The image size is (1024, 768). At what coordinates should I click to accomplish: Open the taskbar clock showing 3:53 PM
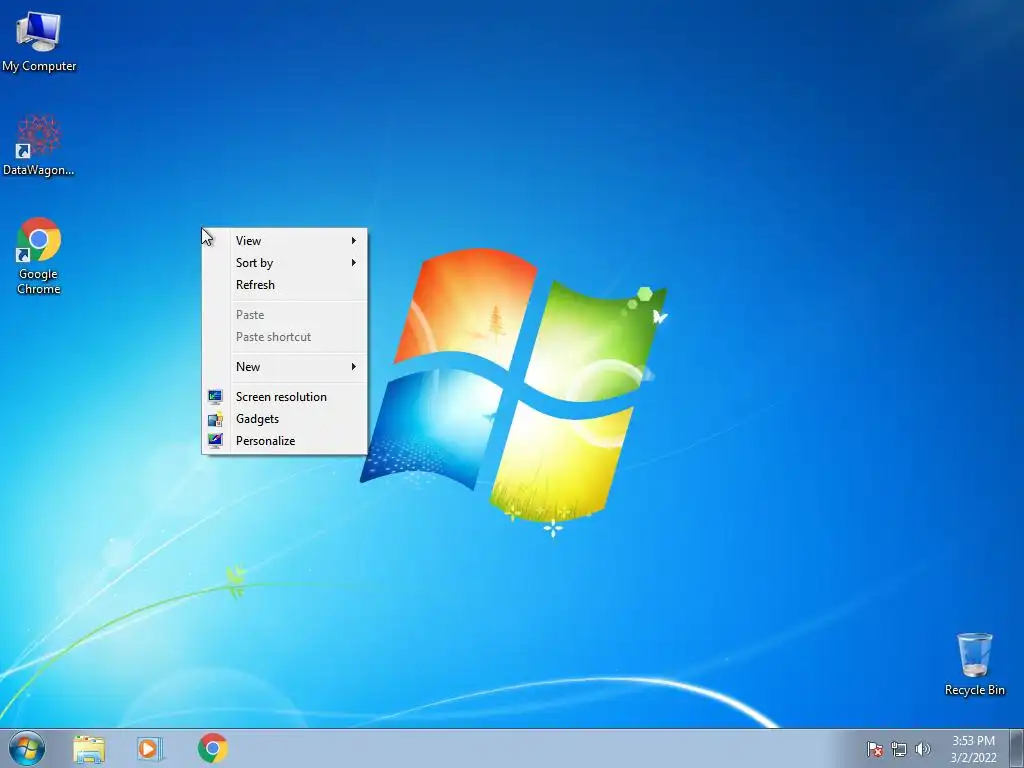tap(973, 741)
